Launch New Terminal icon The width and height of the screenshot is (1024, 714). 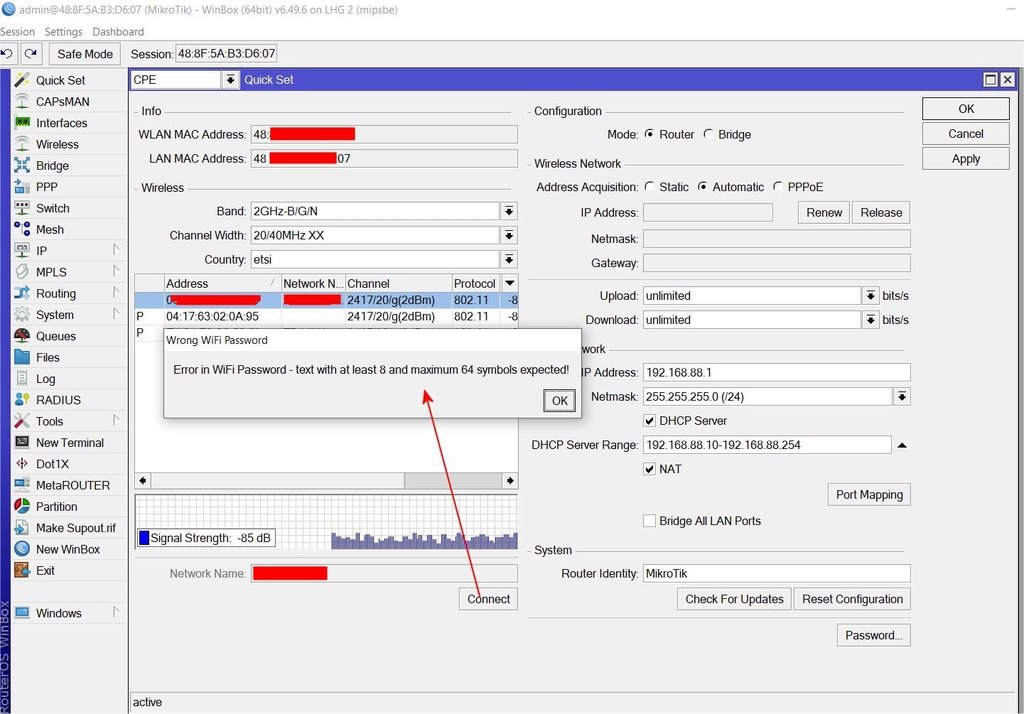point(22,442)
